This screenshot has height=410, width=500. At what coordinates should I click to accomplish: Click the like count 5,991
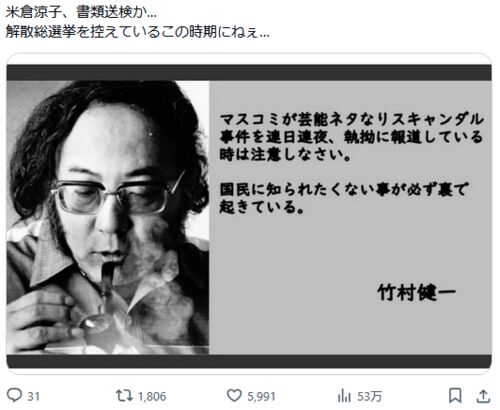point(261,396)
